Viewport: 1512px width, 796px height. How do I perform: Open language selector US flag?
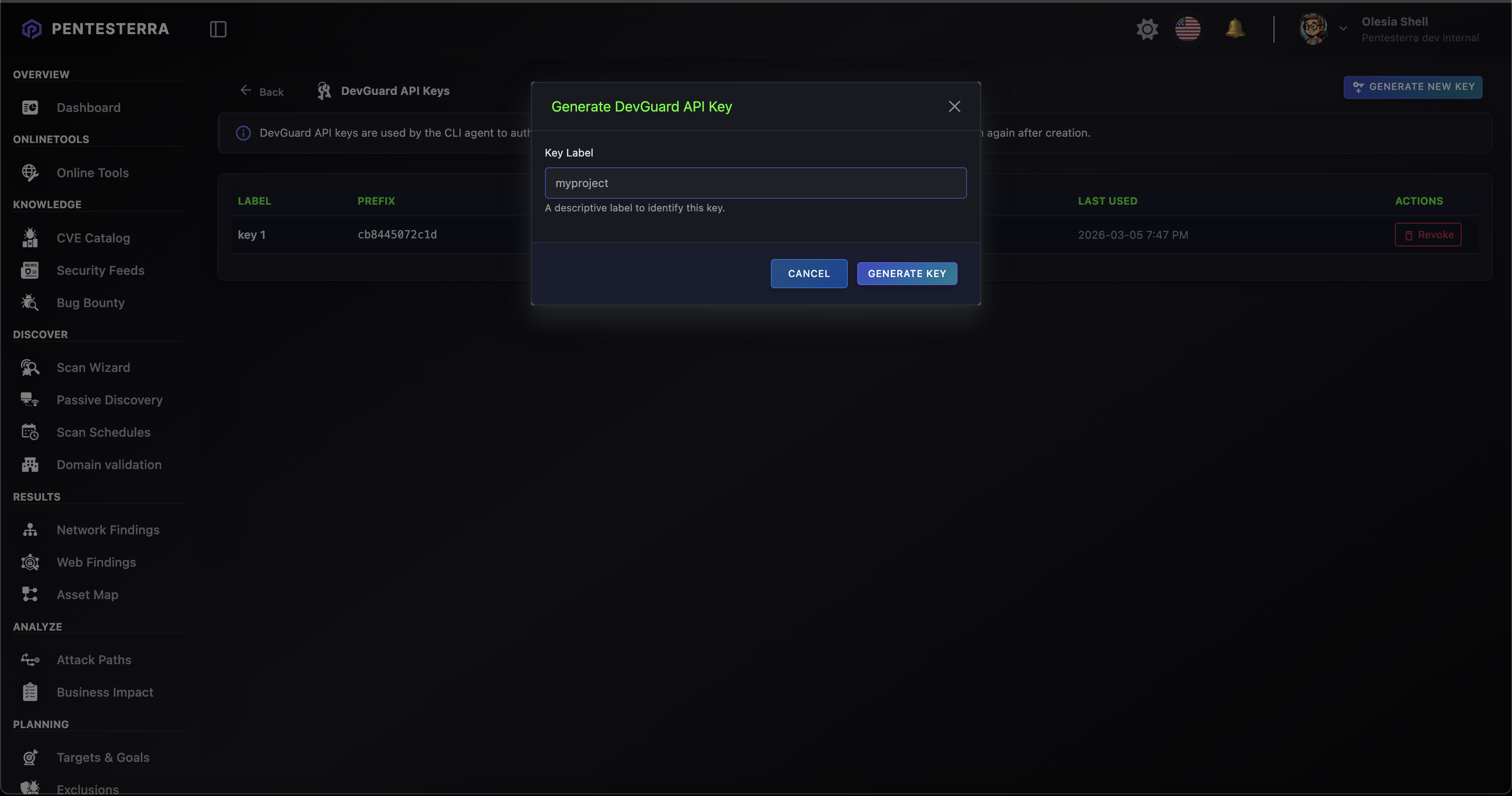coord(1188,29)
